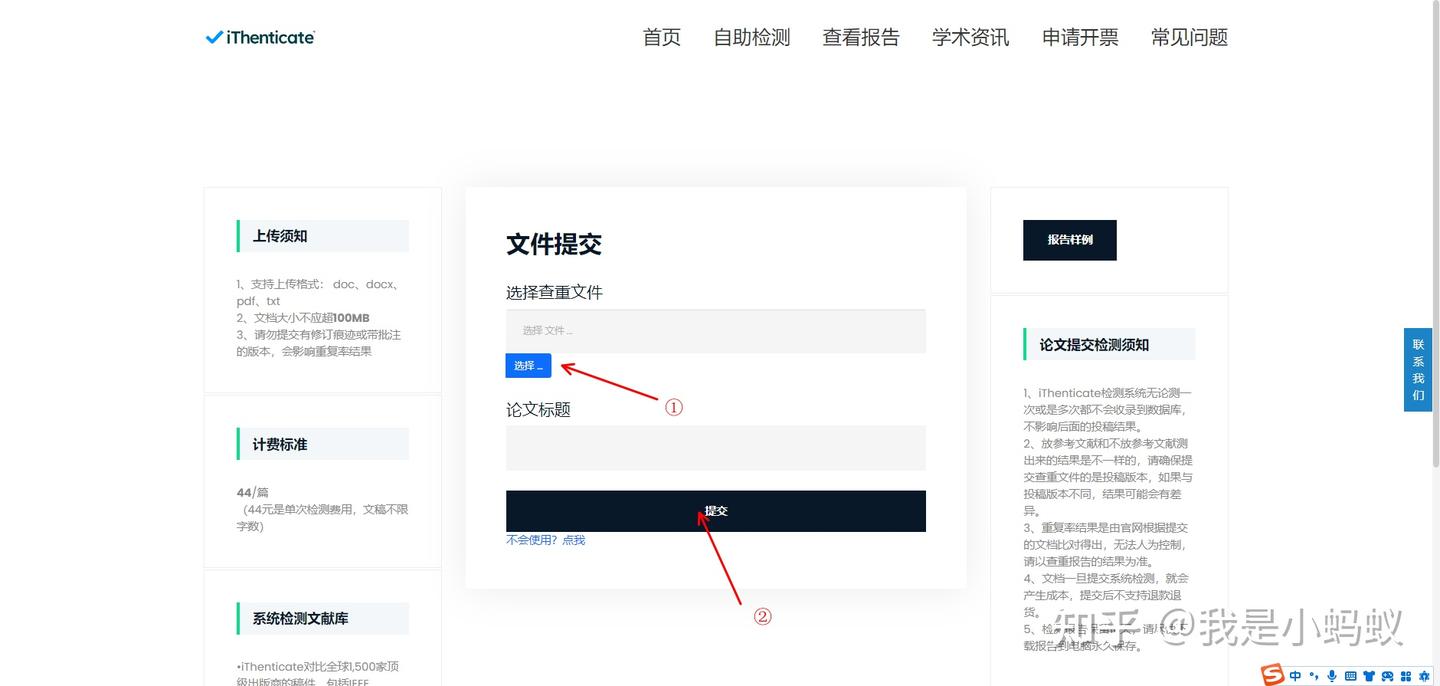Click the 选择 file browse button
The height and width of the screenshot is (686, 1440).
pos(528,366)
